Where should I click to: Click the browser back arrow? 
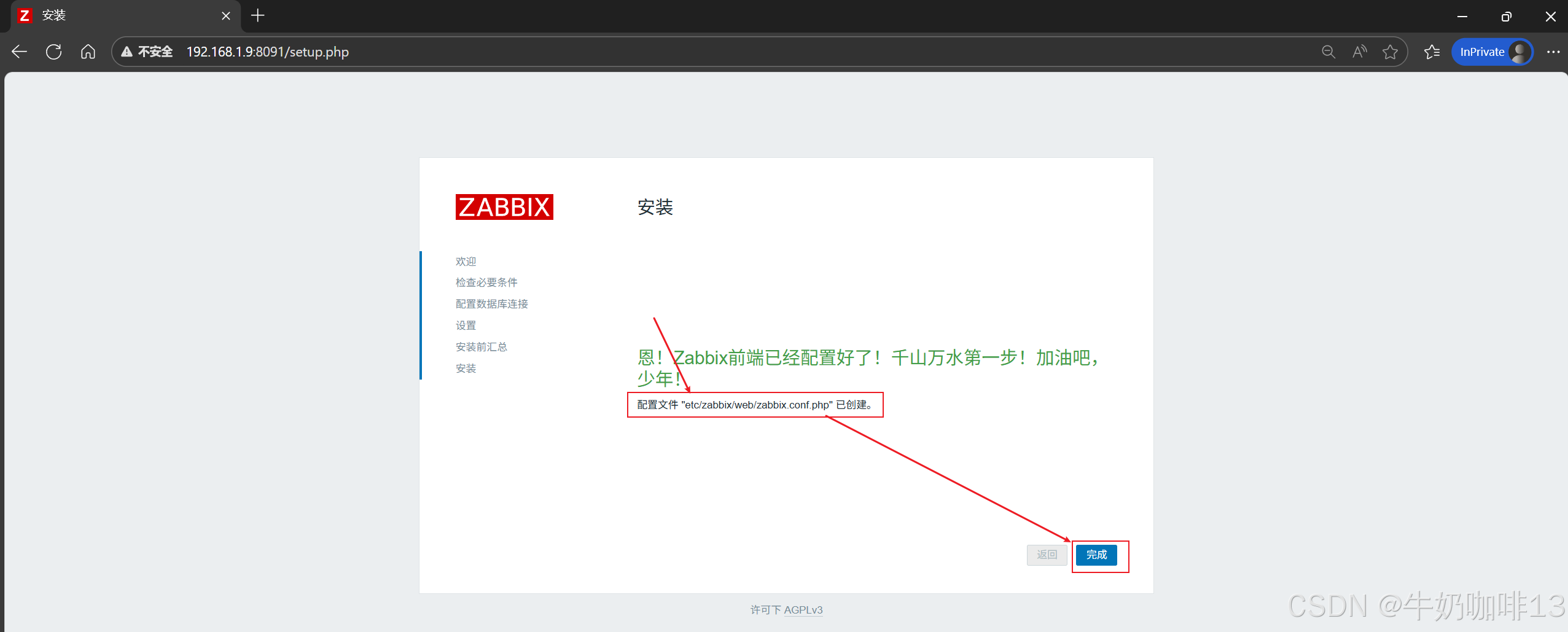[20, 52]
